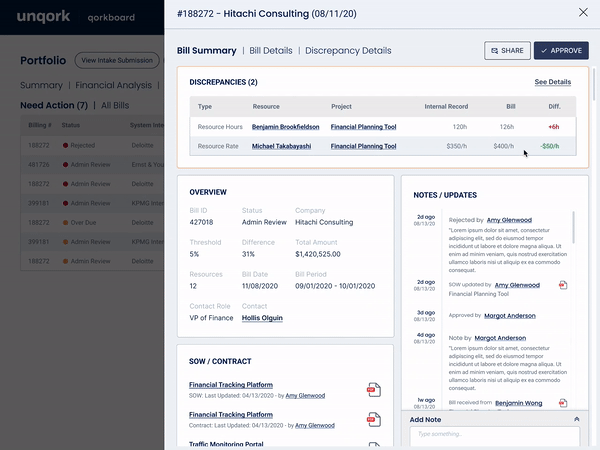Click Amy Glenwood in Rejected by note
The height and width of the screenshot is (450, 600).
(509, 220)
